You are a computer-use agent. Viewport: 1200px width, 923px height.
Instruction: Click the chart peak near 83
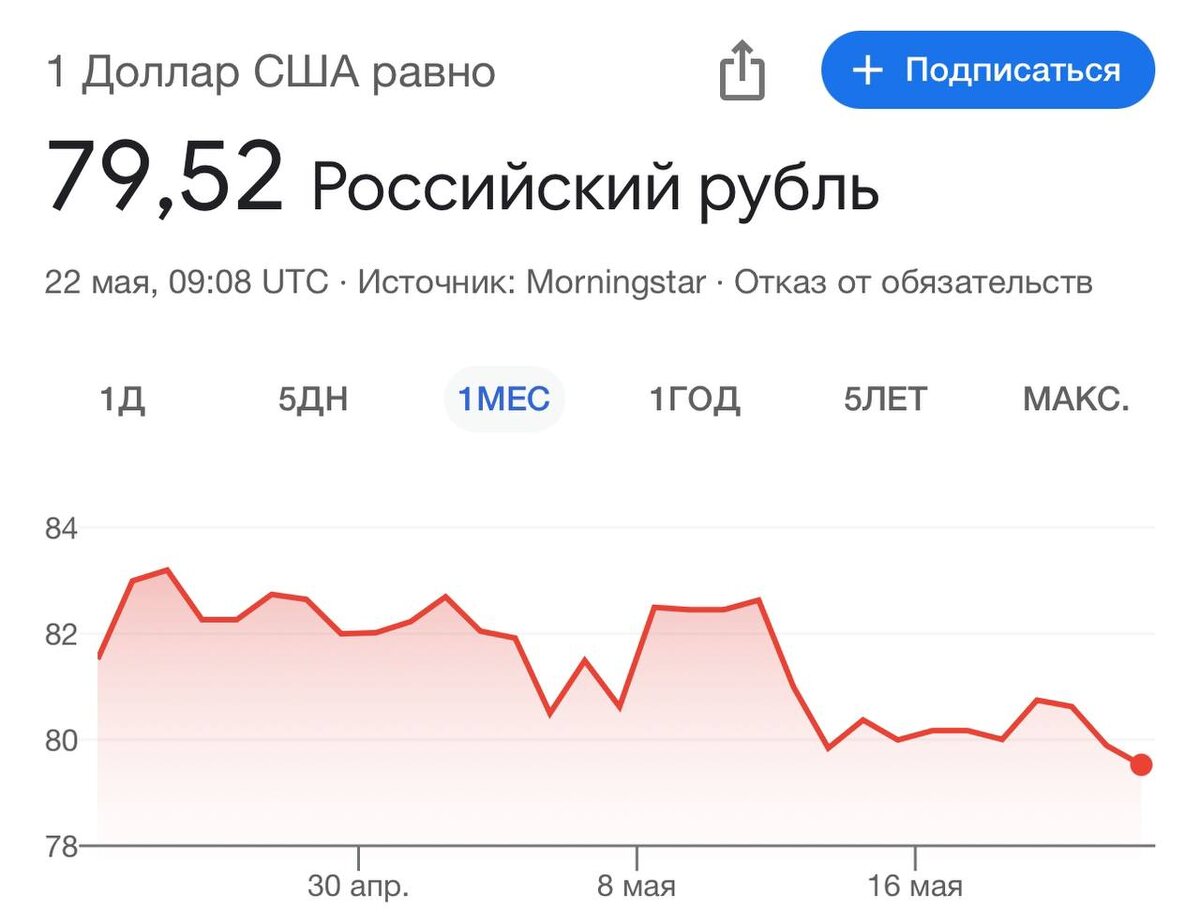tap(167, 570)
